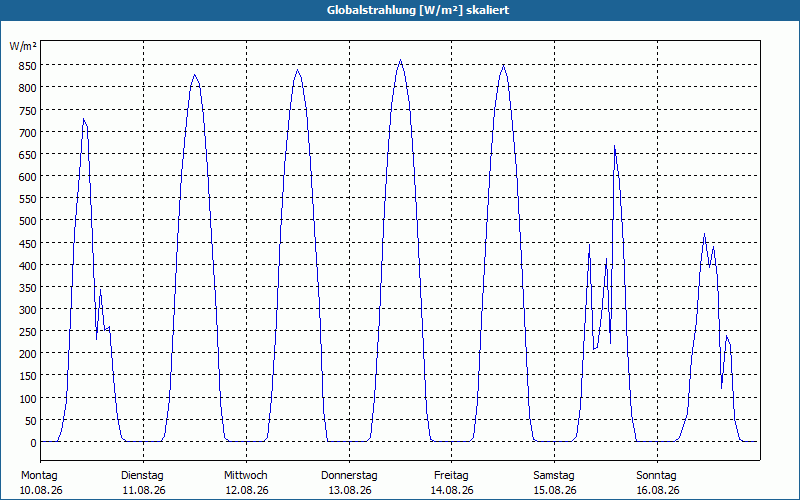800x500 pixels.
Task: Click the Freitag day label
Action: pos(451,476)
